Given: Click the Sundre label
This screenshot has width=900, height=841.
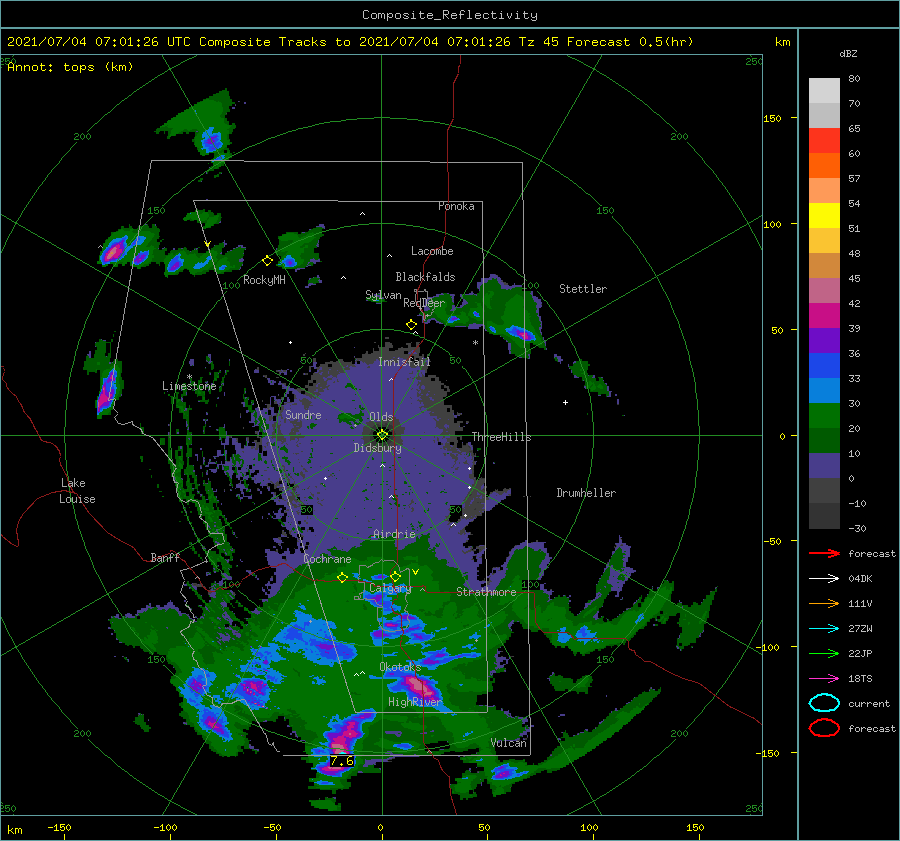Looking at the screenshot, I should point(303,415).
